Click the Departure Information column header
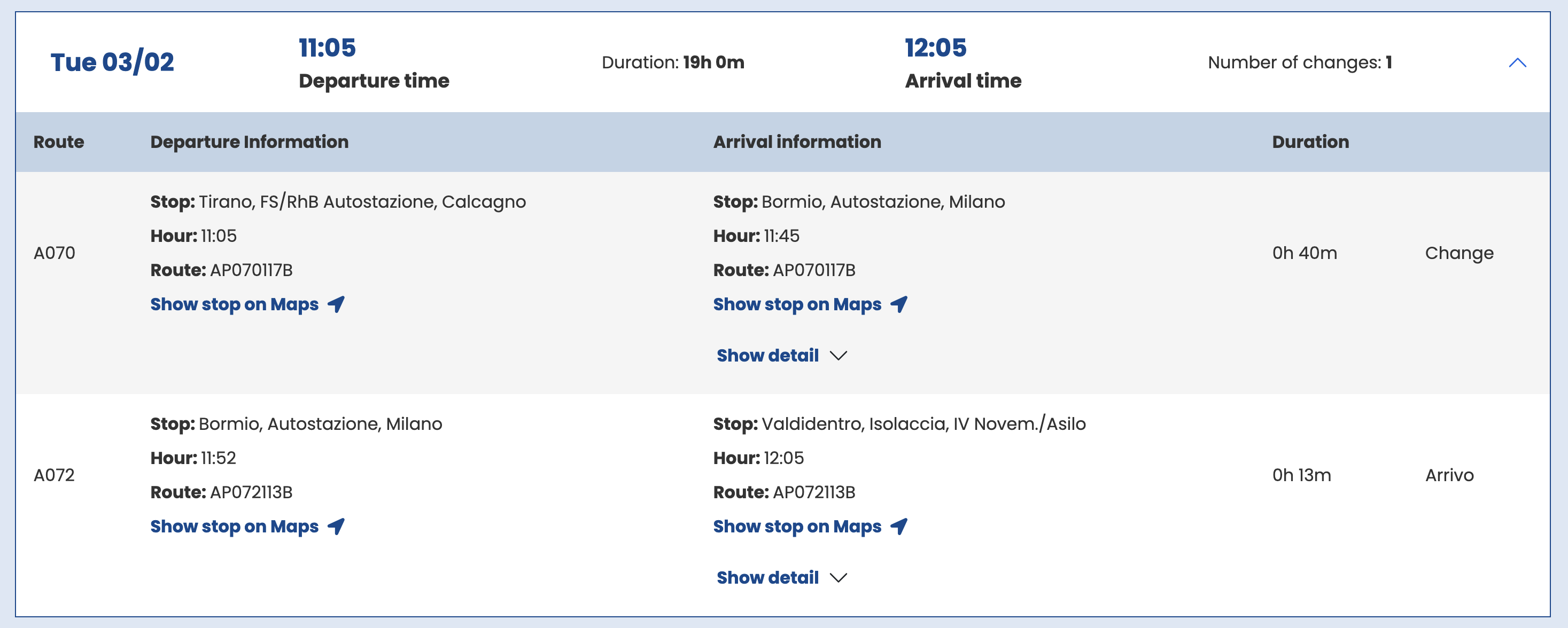 click(x=249, y=142)
